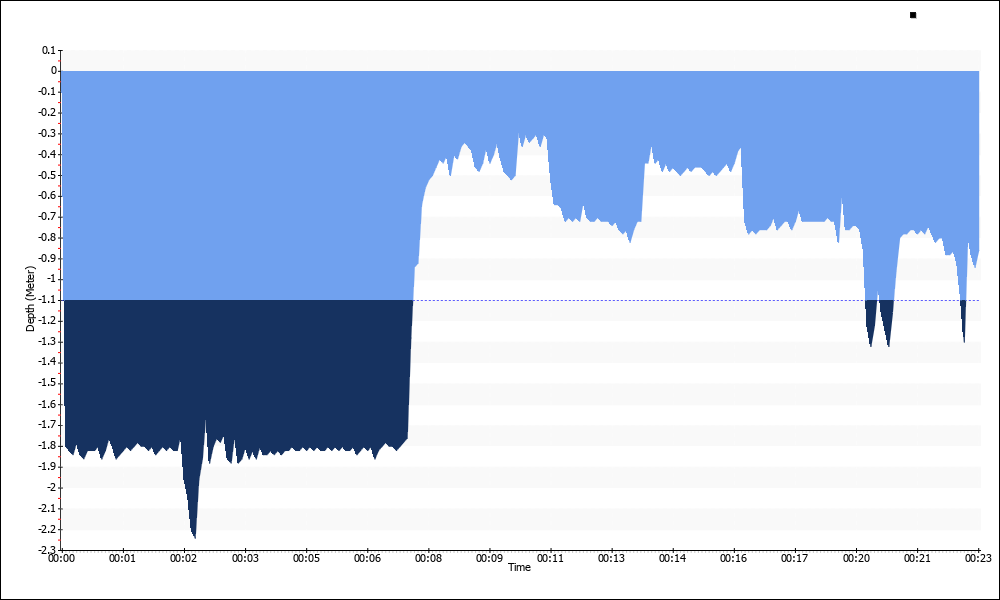1000x600 pixels.
Task: Click the -1 depth axis label
Action: tap(50, 279)
